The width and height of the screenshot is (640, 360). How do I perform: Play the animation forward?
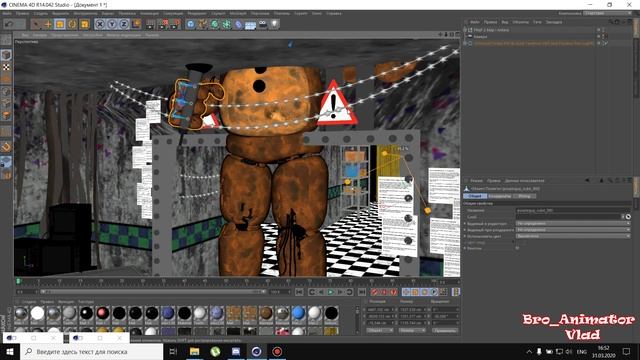point(331,292)
